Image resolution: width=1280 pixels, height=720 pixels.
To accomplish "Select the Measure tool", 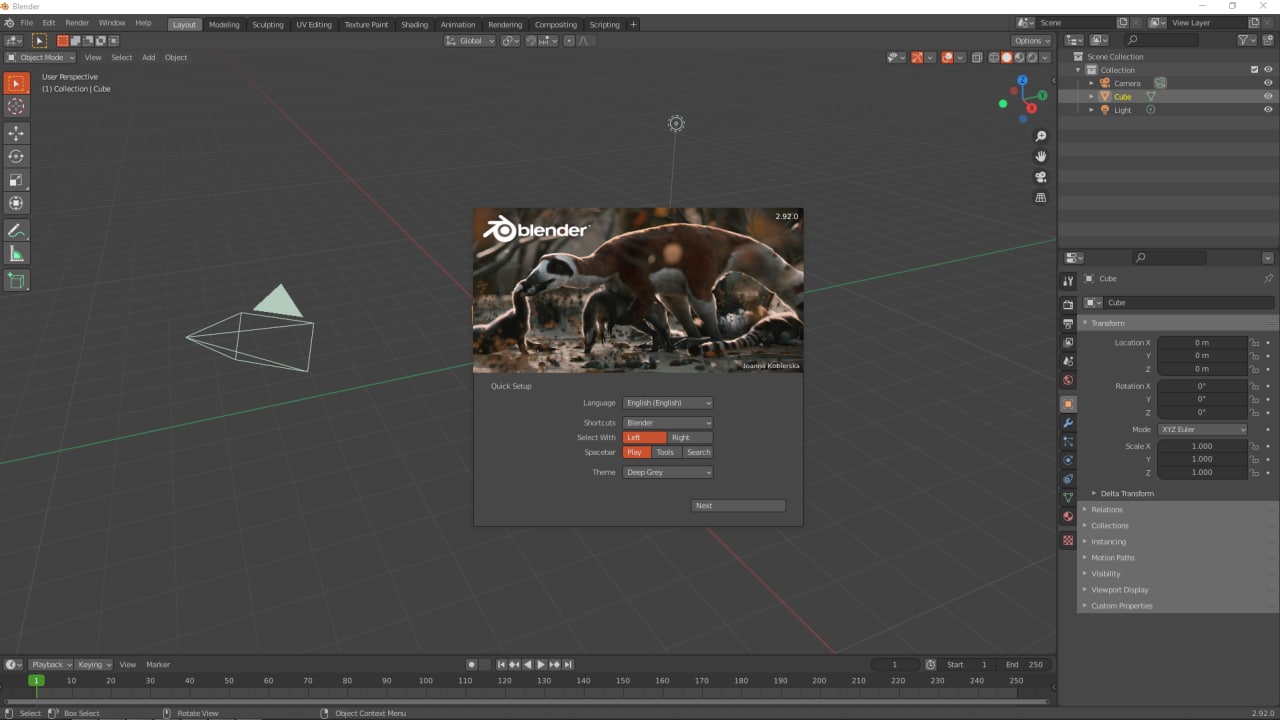I will point(16,254).
